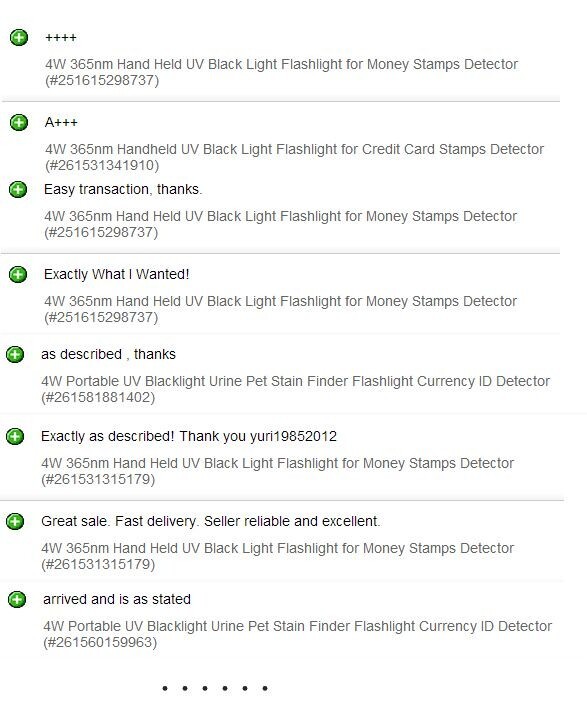This screenshot has height=723, width=587.
Task: Open the item link under 'Exactly as described! Thank you yuri19852012'
Action: click(278, 471)
